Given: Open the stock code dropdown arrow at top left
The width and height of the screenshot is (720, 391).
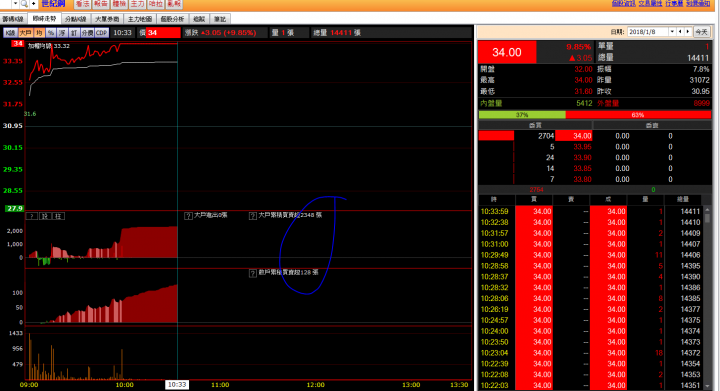Looking at the screenshot, I should pos(15,4).
